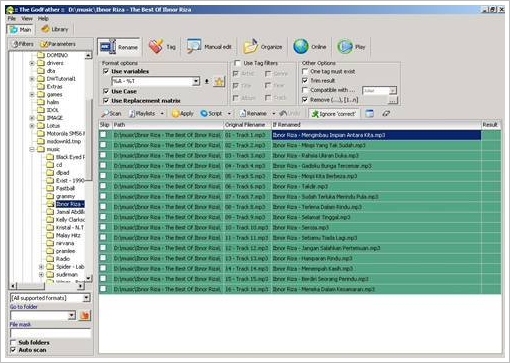Switch to the Library tab
This screenshot has width=510, height=363.
55,29
